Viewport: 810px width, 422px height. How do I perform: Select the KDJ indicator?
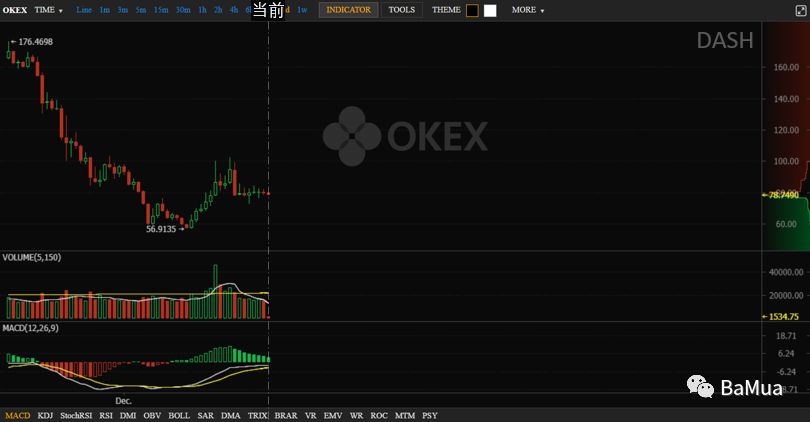point(45,415)
